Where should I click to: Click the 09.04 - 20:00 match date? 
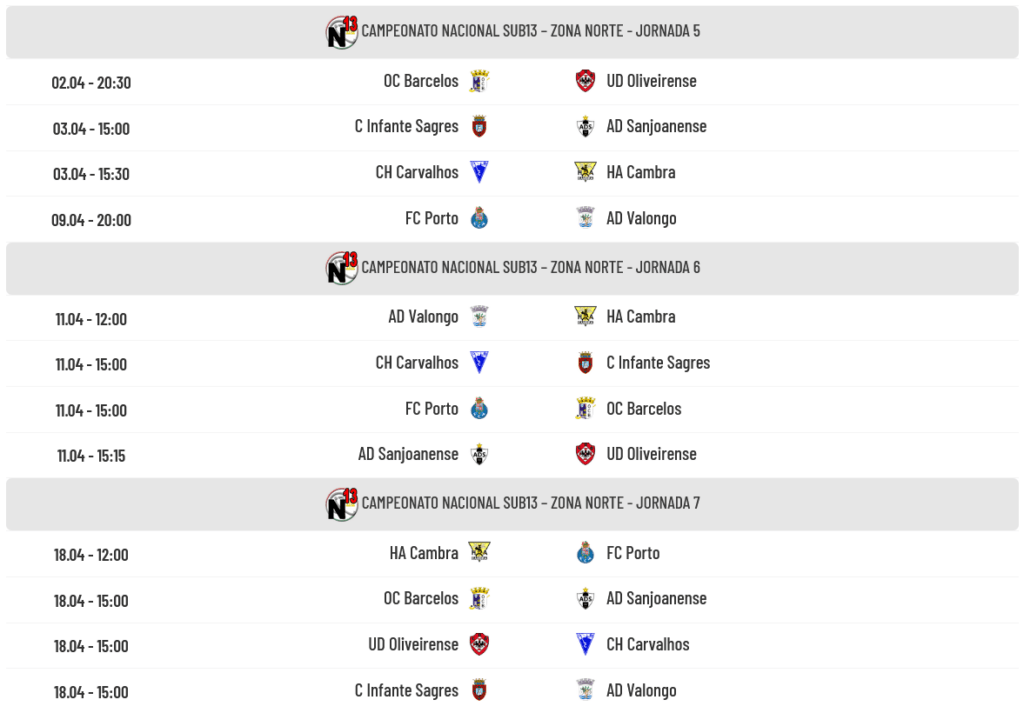coord(91,220)
